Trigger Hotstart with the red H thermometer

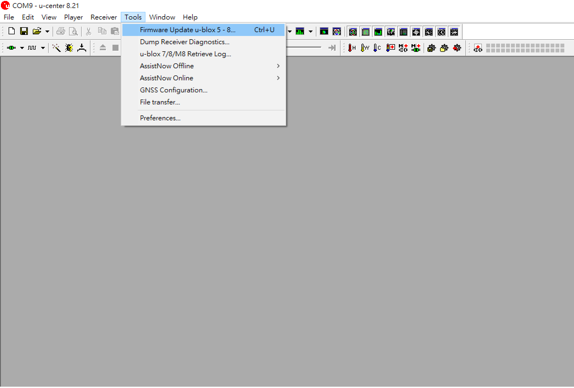[352, 48]
